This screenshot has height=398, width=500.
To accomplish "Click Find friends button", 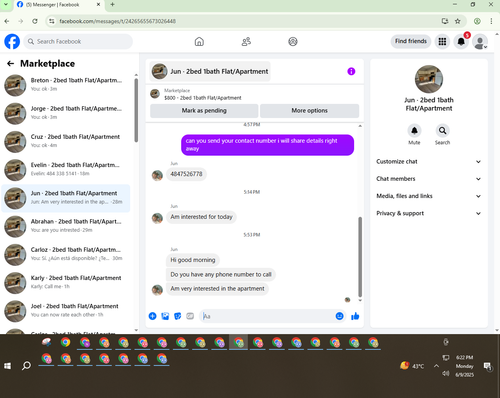I will coord(411,41).
